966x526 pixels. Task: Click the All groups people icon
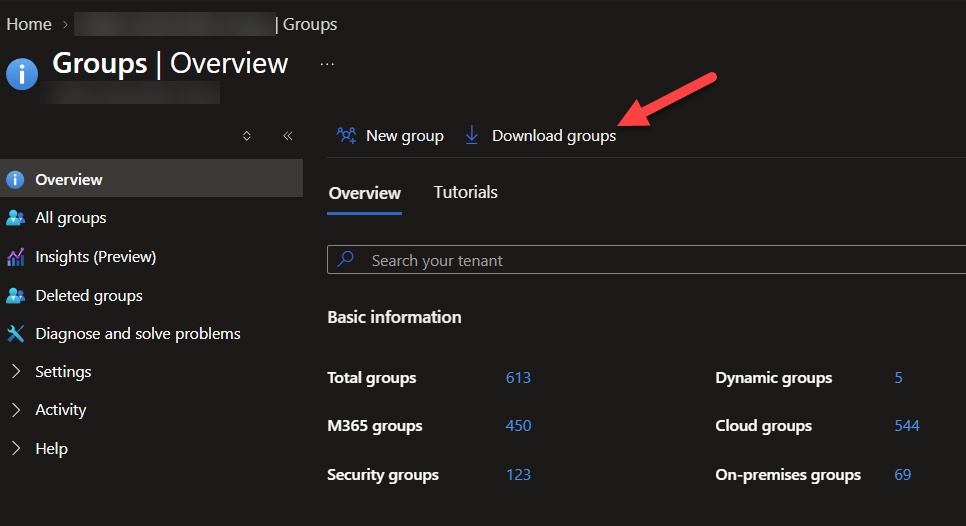point(15,217)
